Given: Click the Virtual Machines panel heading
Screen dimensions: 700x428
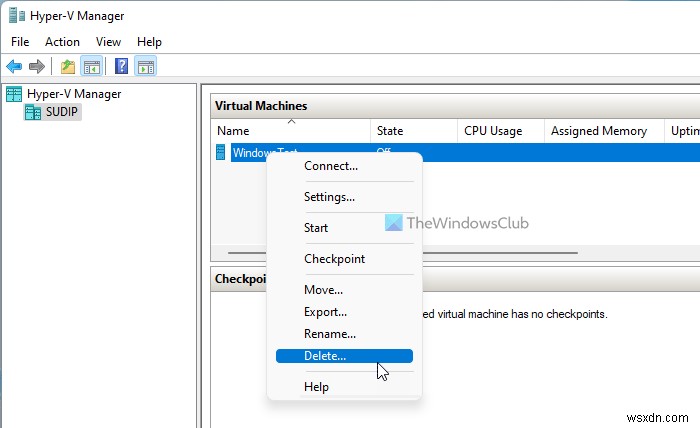Looking at the screenshot, I should (261, 106).
